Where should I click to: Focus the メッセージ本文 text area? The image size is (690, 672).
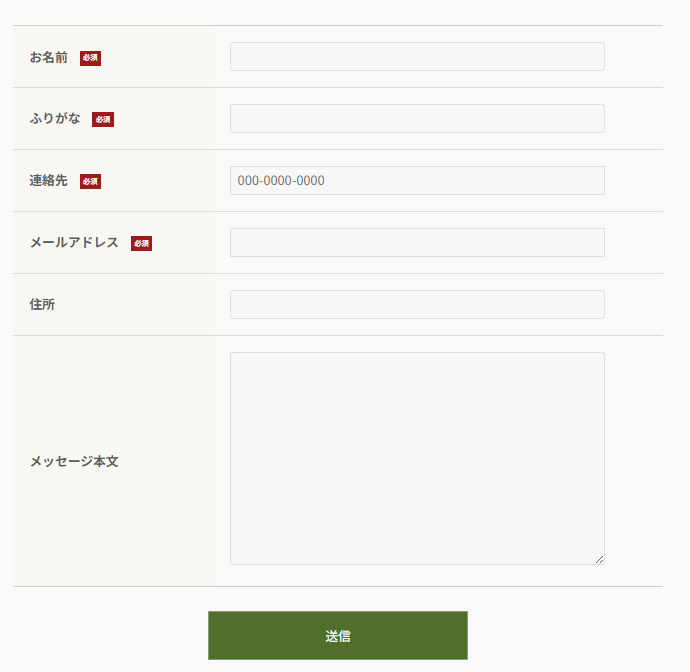coord(417,458)
